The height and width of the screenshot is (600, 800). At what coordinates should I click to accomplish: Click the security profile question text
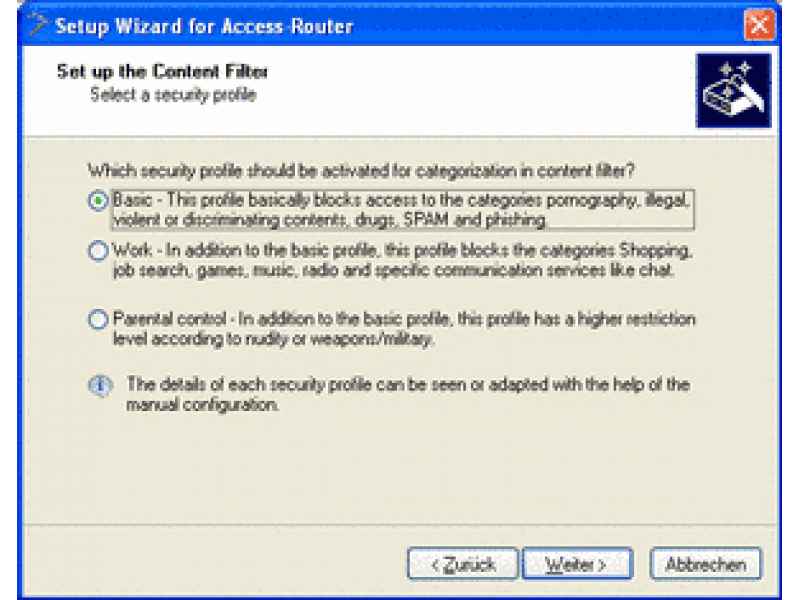pyautogui.click(x=361, y=170)
